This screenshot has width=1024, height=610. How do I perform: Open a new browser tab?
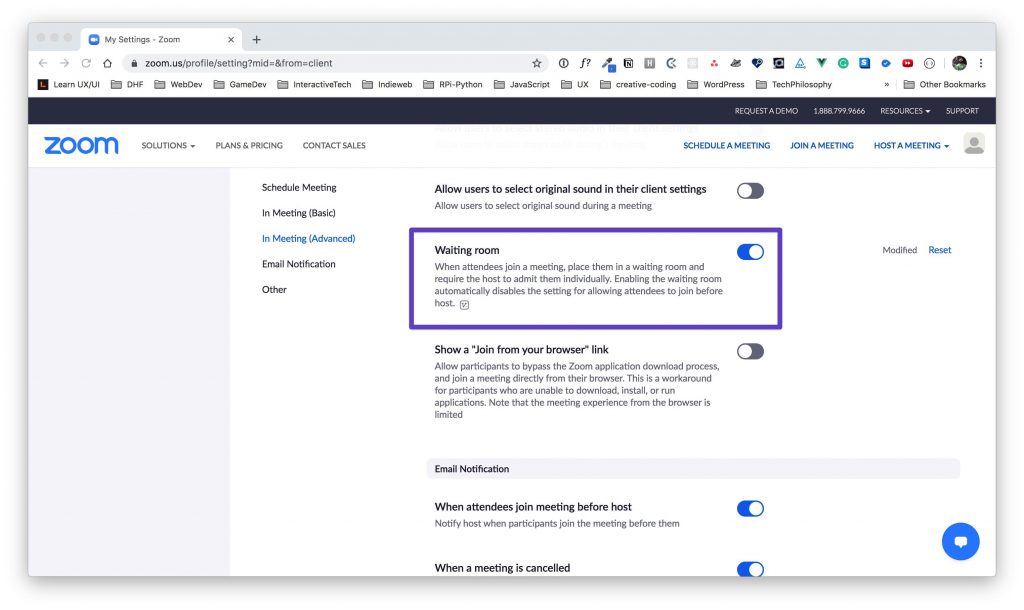pyautogui.click(x=257, y=39)
